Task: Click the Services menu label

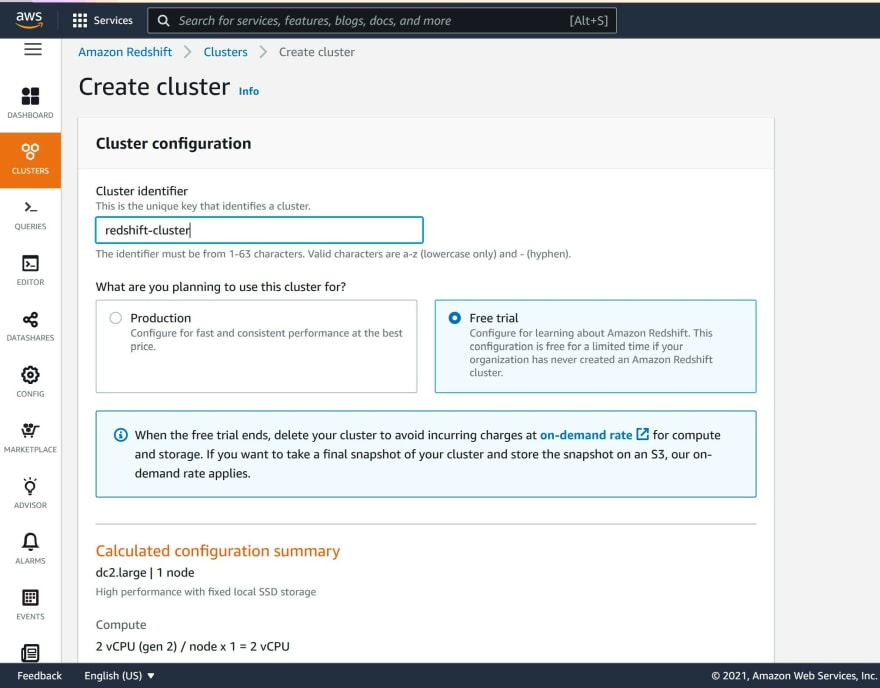Action: click(113, 21)
